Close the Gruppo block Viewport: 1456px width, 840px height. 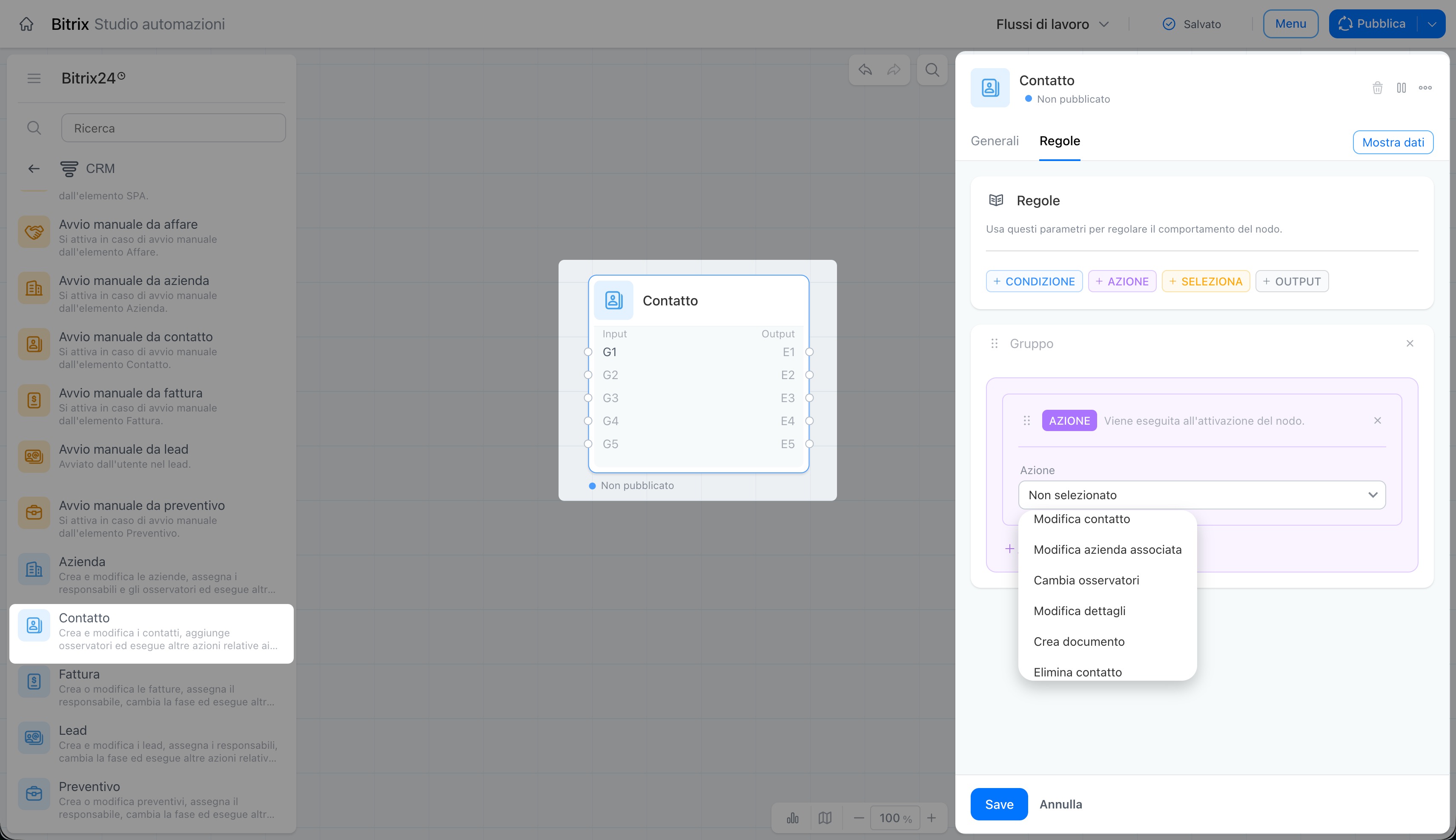tap(1410, 343)
